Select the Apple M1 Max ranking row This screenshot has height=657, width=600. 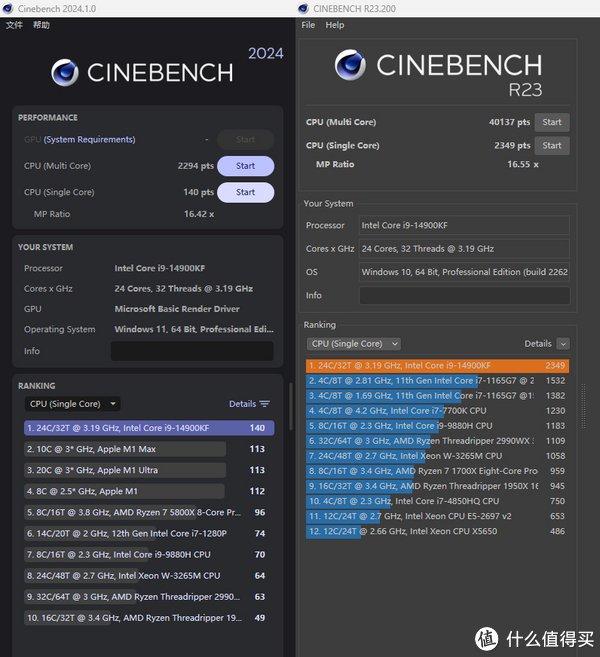[x=149, y=449]
